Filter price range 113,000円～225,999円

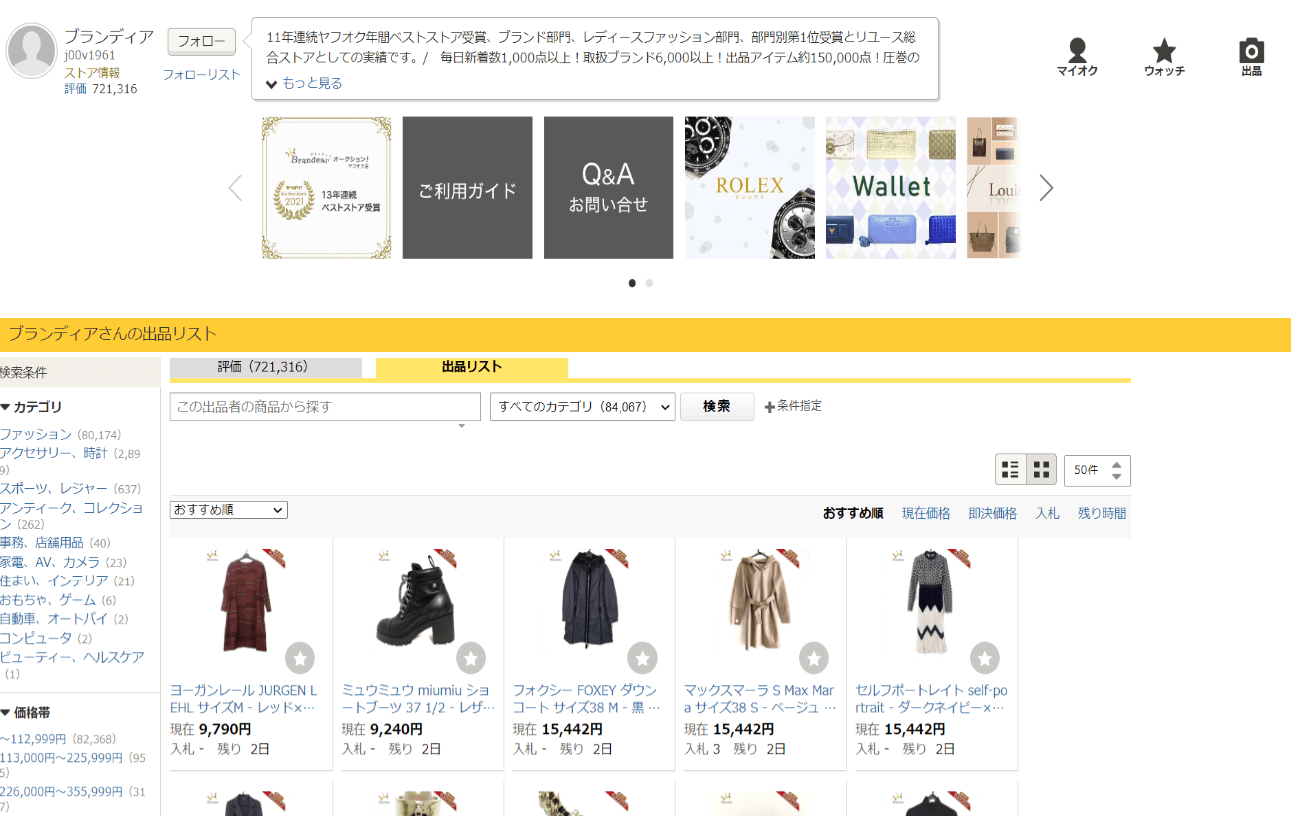(x=62, y=758)
